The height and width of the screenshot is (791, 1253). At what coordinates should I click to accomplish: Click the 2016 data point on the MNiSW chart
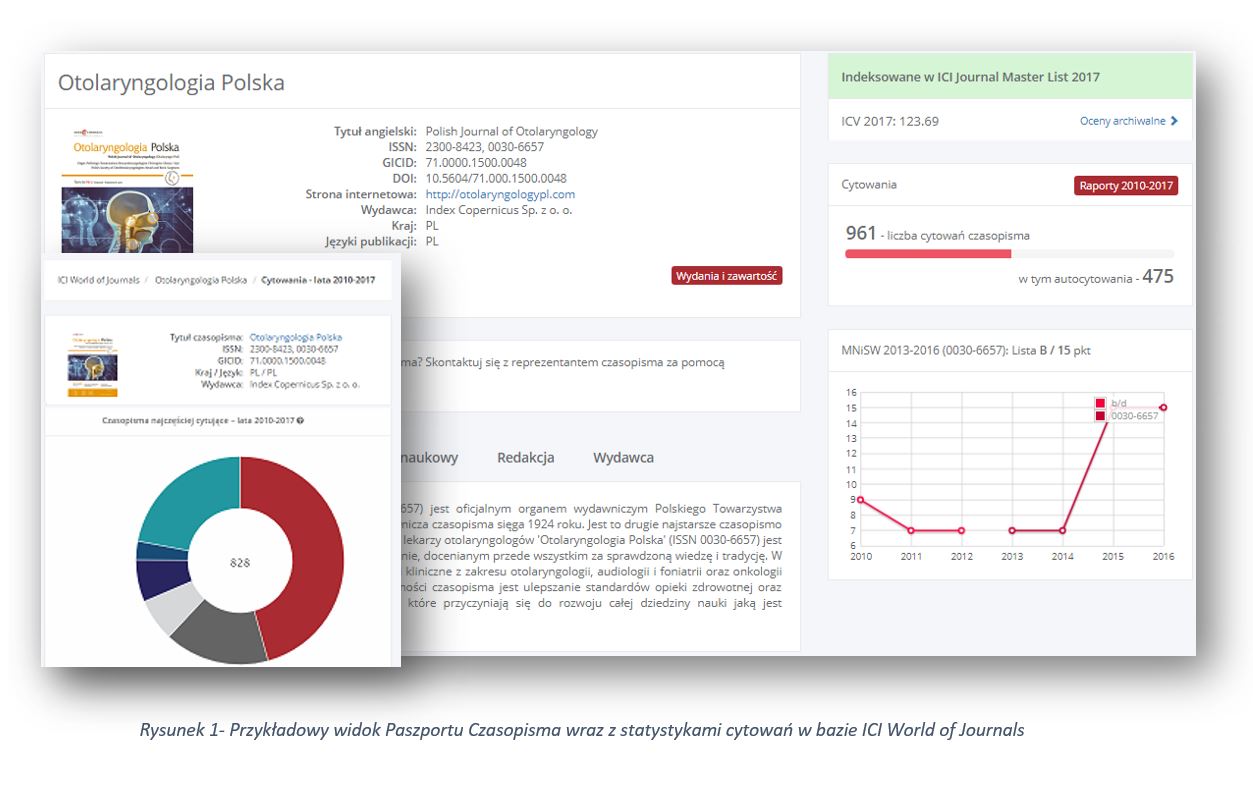pyautogui.click(x=1163, y=407)
